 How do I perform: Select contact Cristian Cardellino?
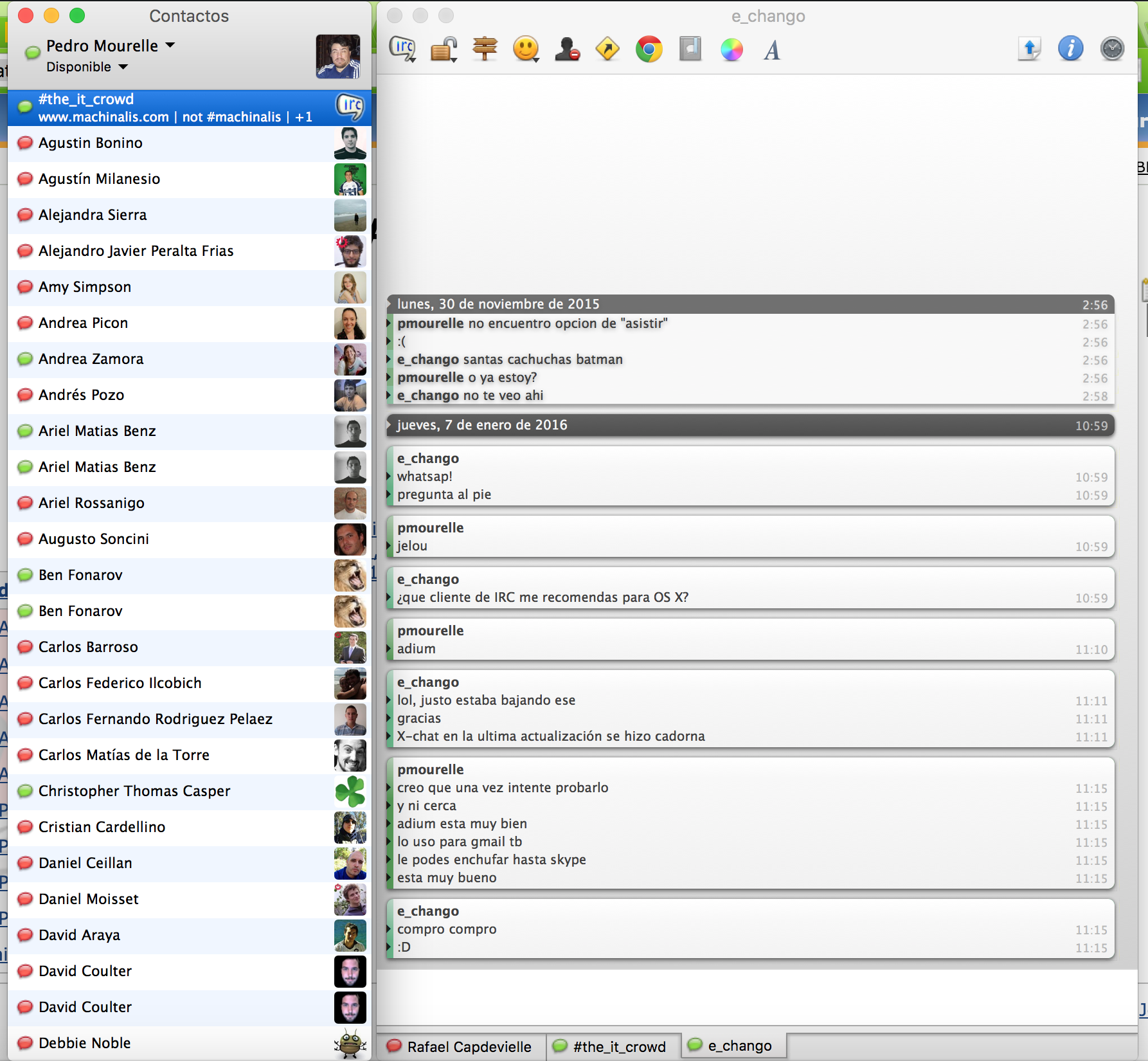(190, 827)
